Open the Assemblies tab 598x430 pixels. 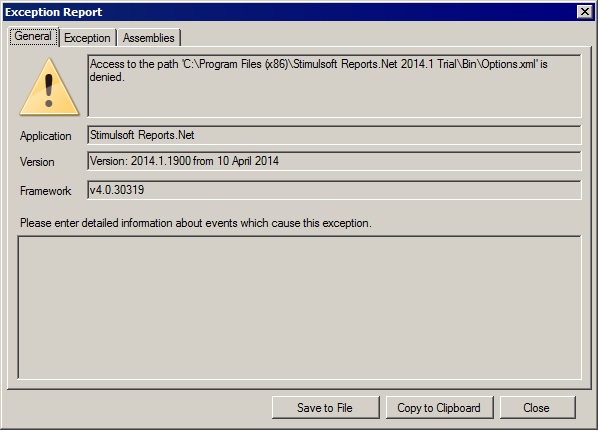(148, 38)
